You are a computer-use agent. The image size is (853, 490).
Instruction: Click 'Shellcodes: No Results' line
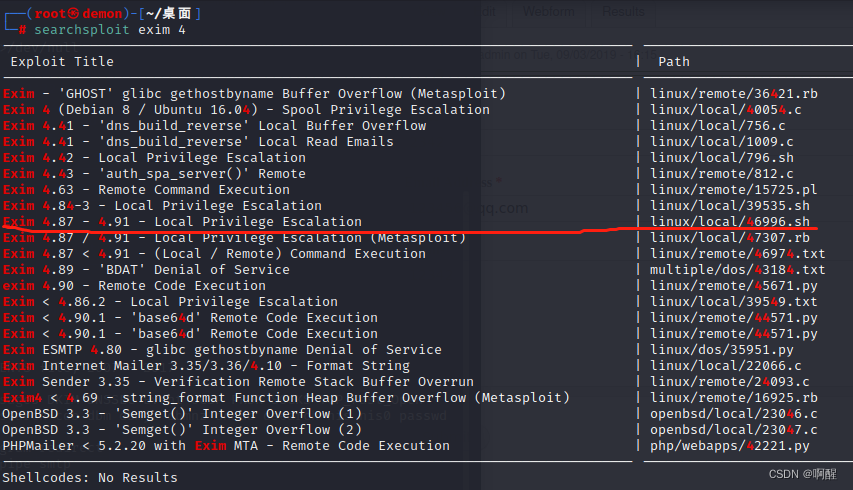pyautogui.click(x=90, y=478)
